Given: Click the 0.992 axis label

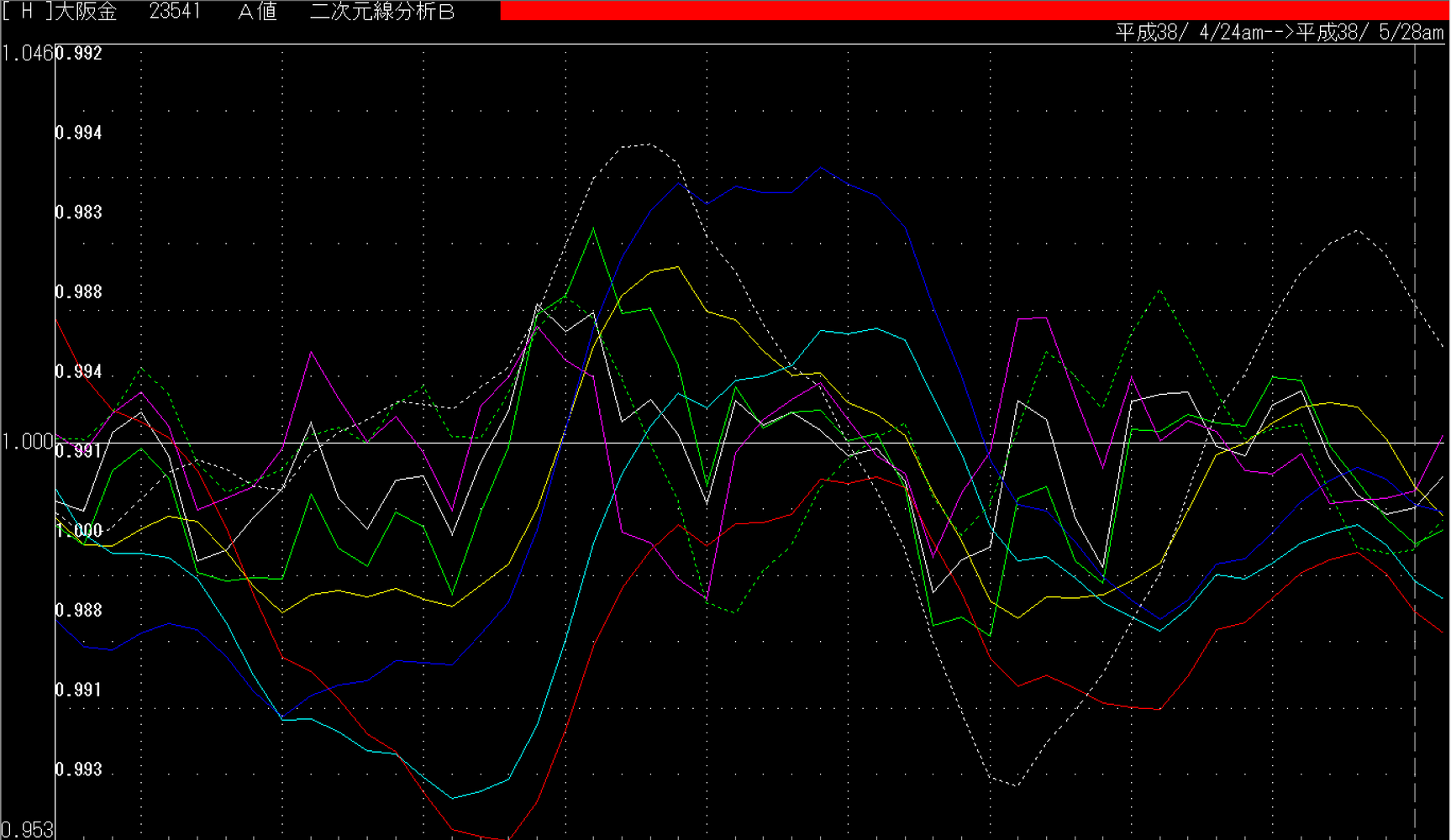Looking at the screenshot, I should 79,54.
